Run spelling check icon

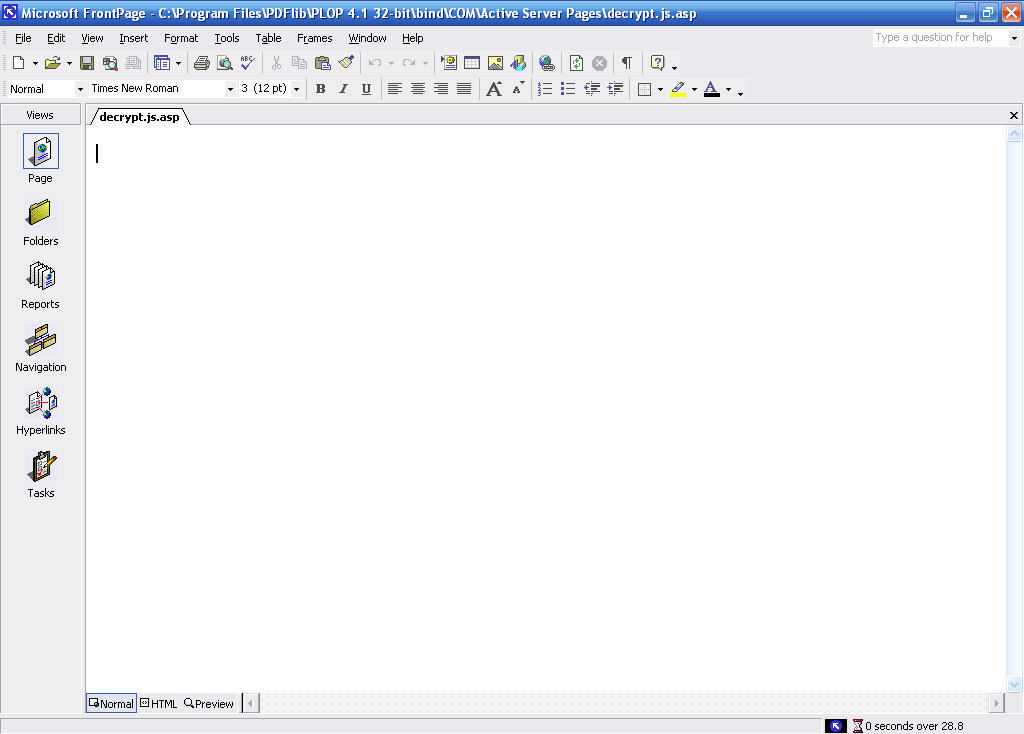(248, 63)
